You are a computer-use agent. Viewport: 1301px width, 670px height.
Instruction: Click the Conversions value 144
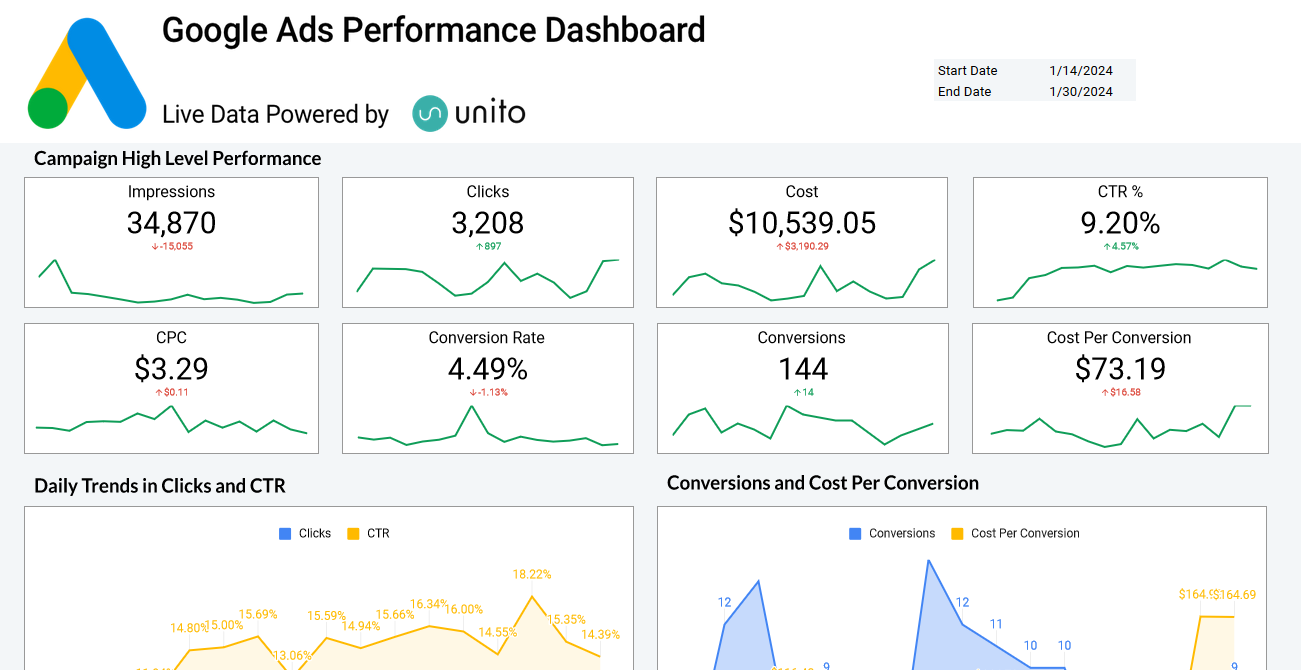(x=802, y=369)
